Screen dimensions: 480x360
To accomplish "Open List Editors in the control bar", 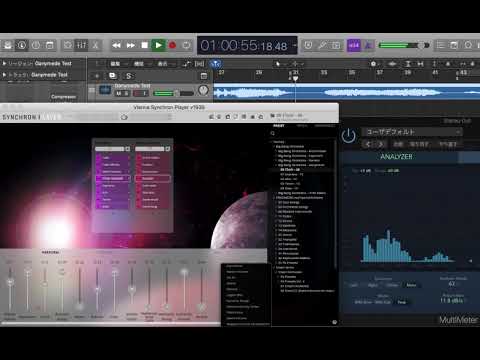I will 441,45.
